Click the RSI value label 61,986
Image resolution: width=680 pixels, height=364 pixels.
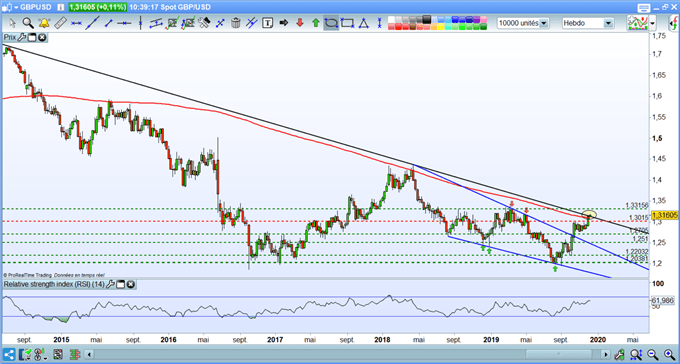[x=662, y=300]
